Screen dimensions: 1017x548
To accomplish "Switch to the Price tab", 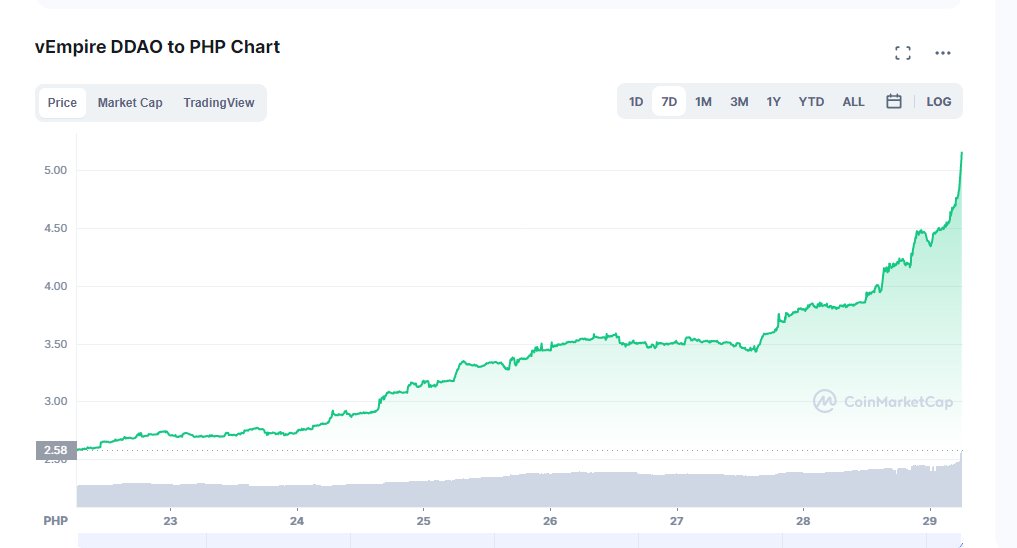I will click(x=62, y=102).
